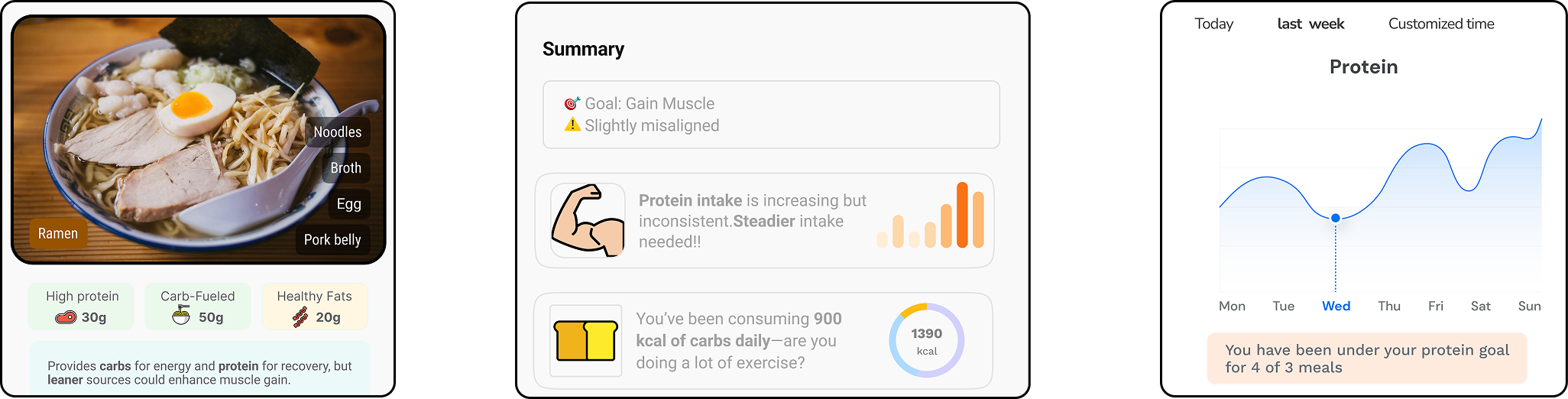Select the last week tab
1568x399 pixels.
coord(1310,24)
